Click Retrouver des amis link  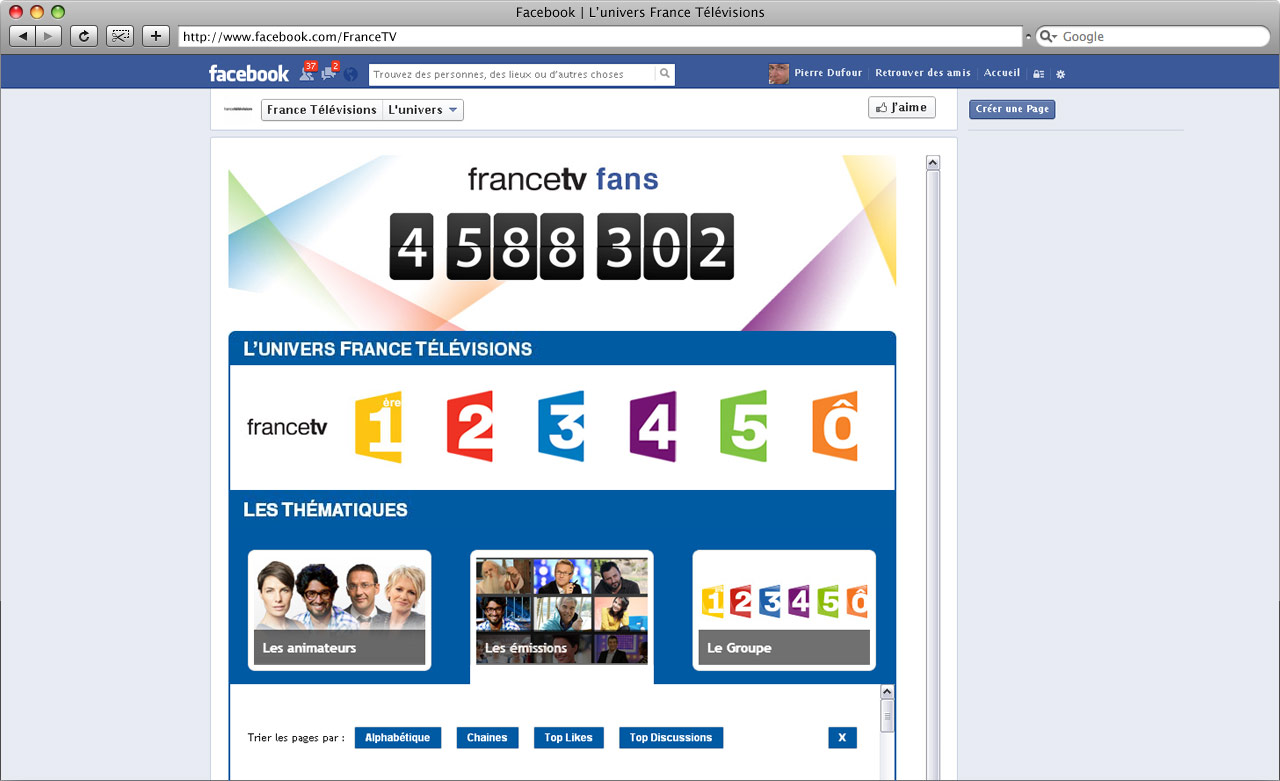(923, 73)
